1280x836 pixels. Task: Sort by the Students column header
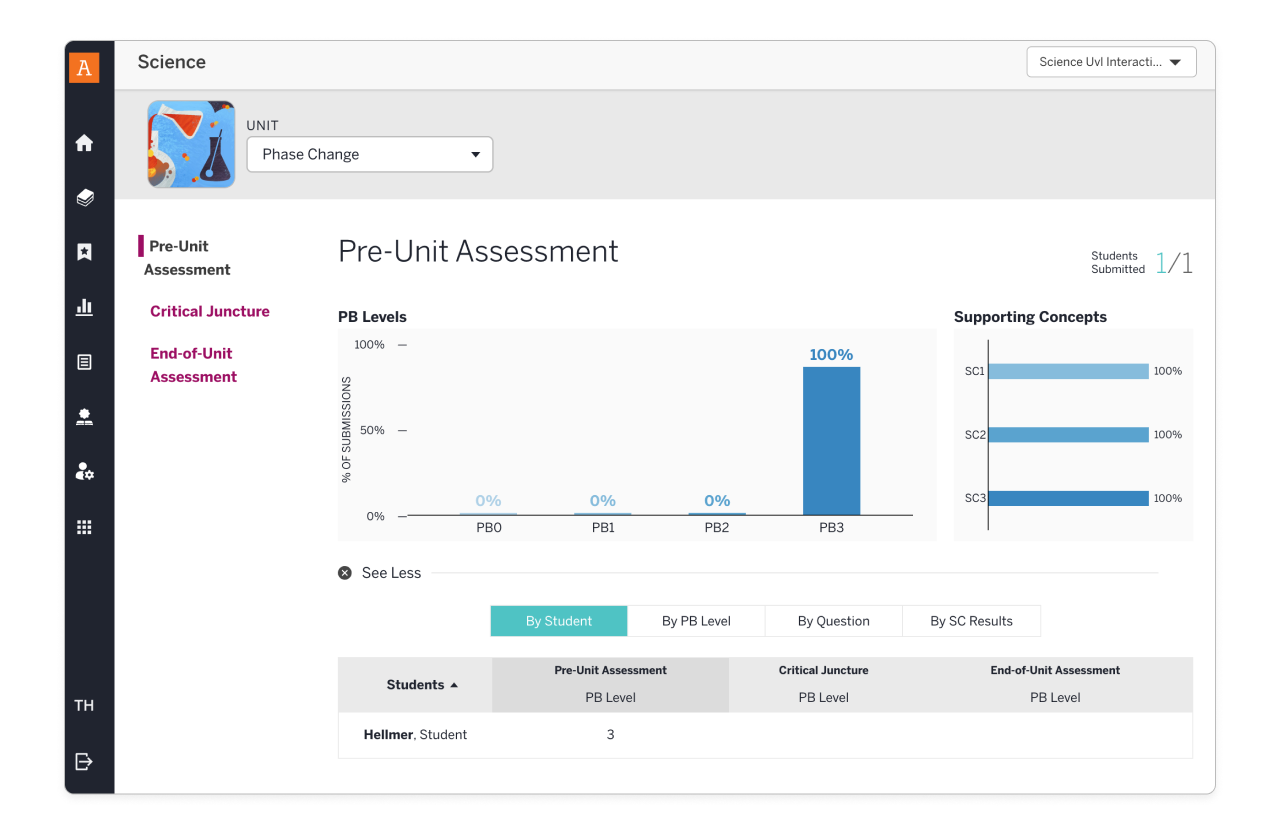click(422, 685)
